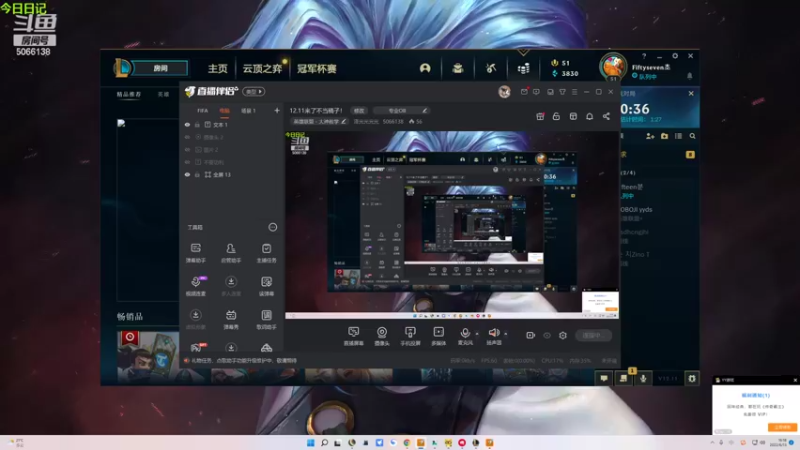The width and height of the screenshot is (800, 450).
Task: Click the League client 房间 button
Action: click(160, 68)
